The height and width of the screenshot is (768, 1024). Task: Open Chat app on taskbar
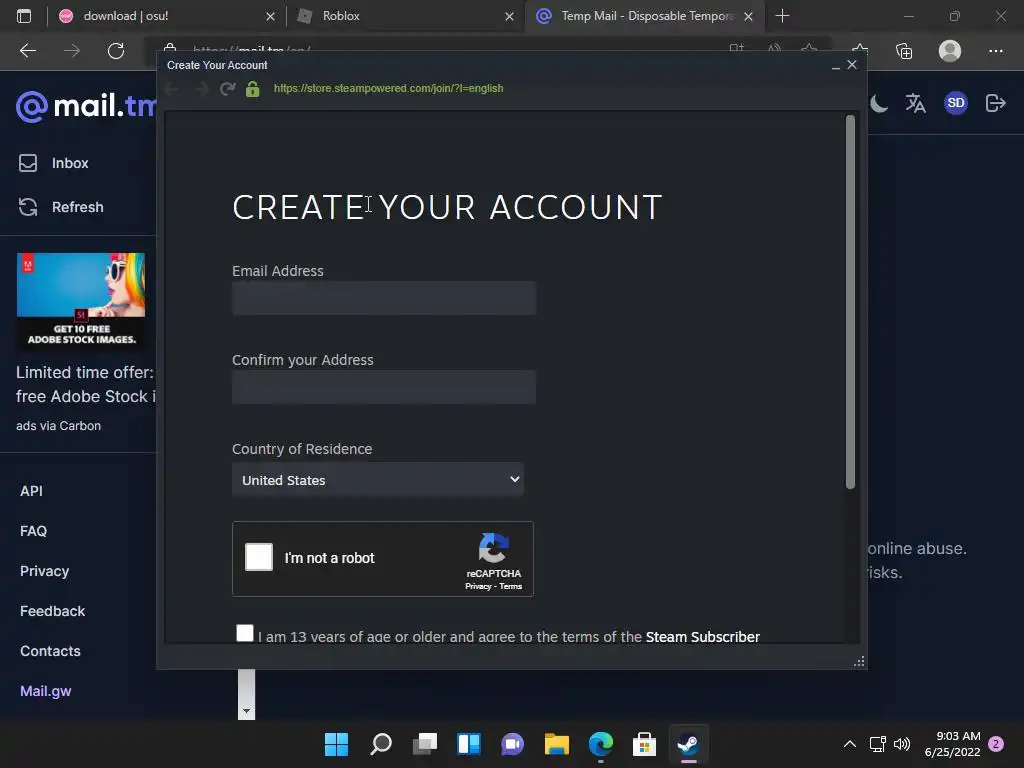point(513,744)
